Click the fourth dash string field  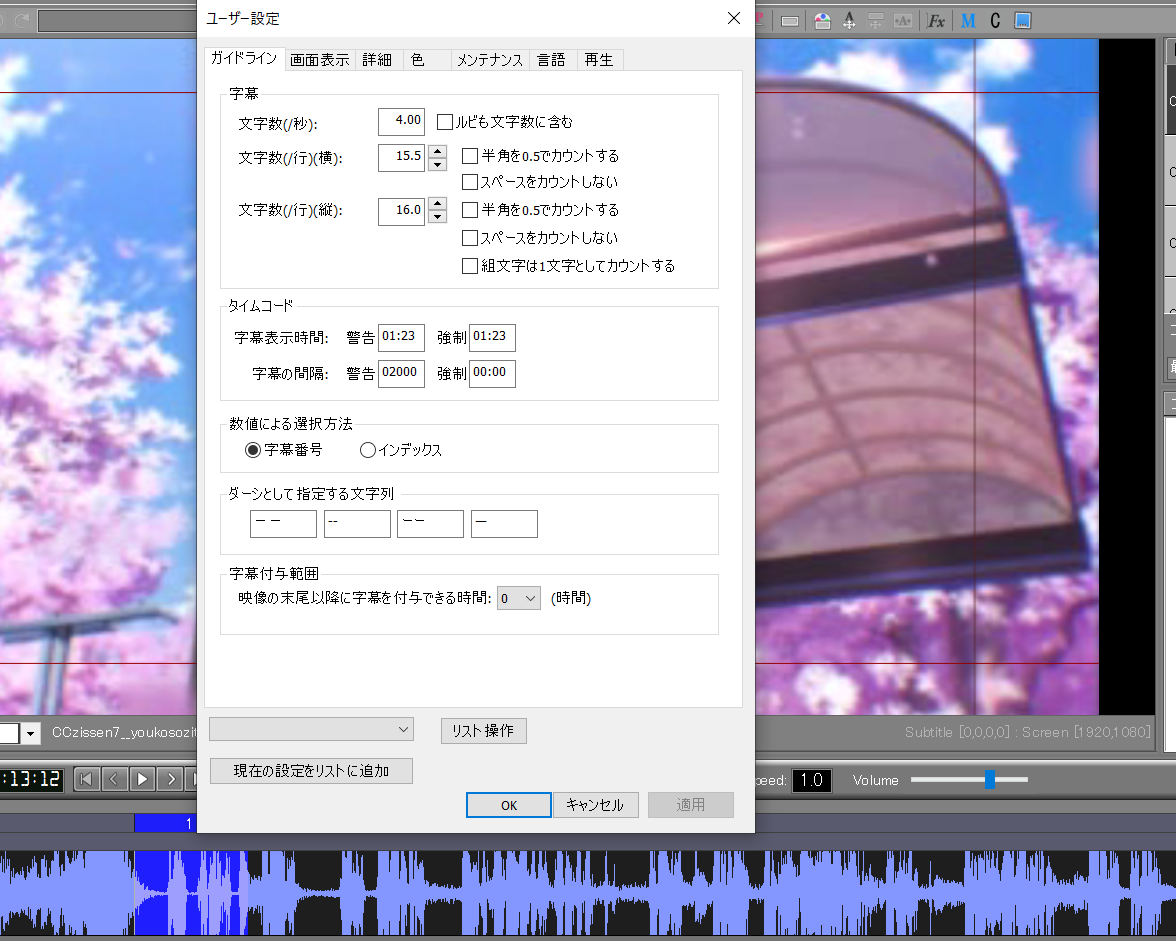tap(504, 523)
